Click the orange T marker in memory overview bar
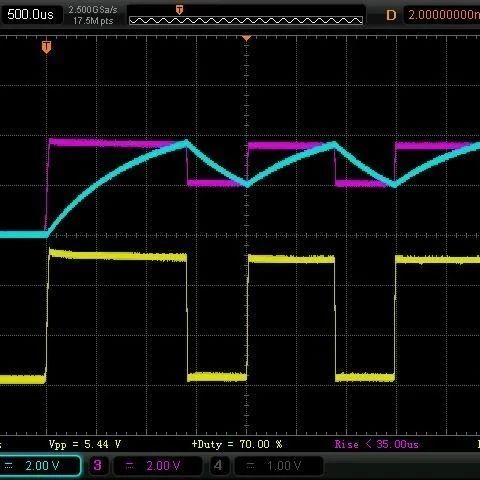The image size is (480, 480). 179,10
